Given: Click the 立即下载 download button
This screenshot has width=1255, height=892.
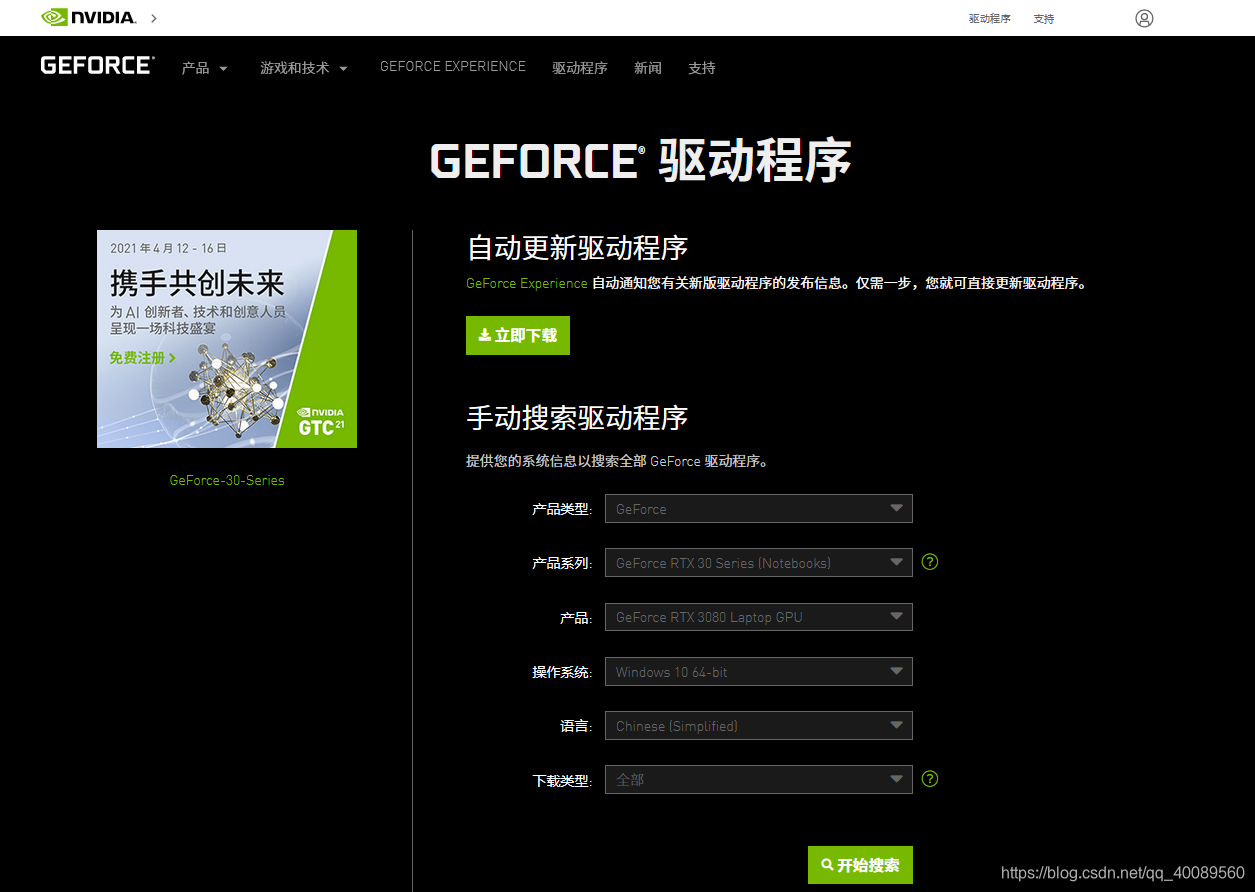Looking at the screenshot, I should (518, 335).
